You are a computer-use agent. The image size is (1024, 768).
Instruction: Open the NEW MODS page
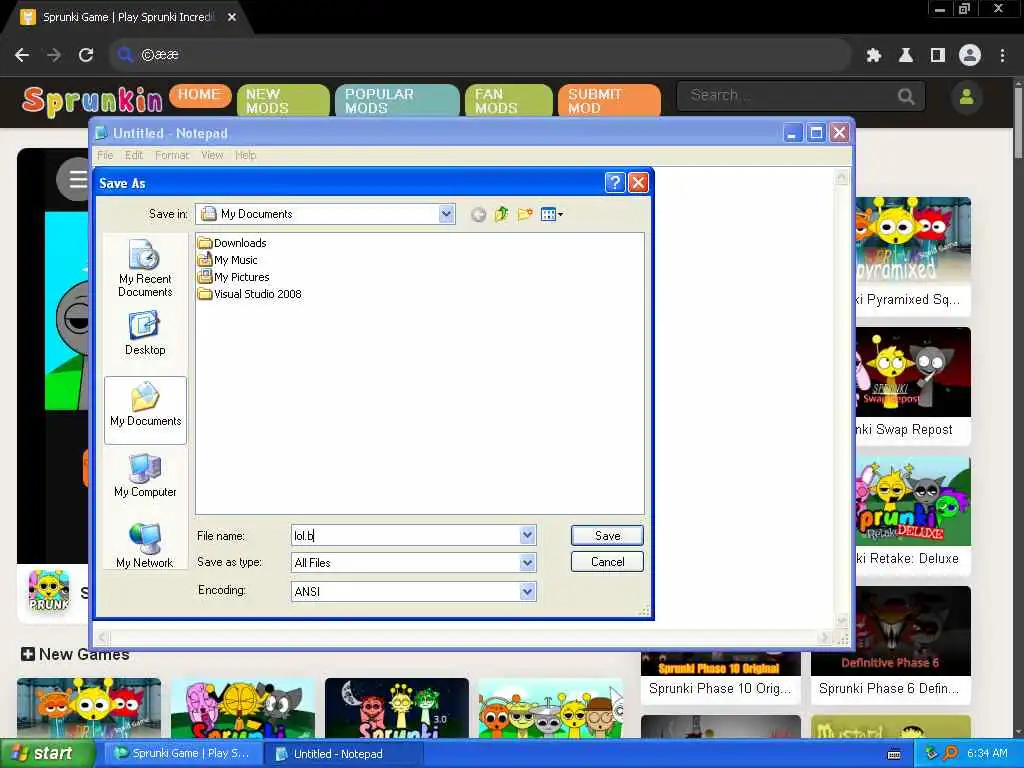pos(283,101)
